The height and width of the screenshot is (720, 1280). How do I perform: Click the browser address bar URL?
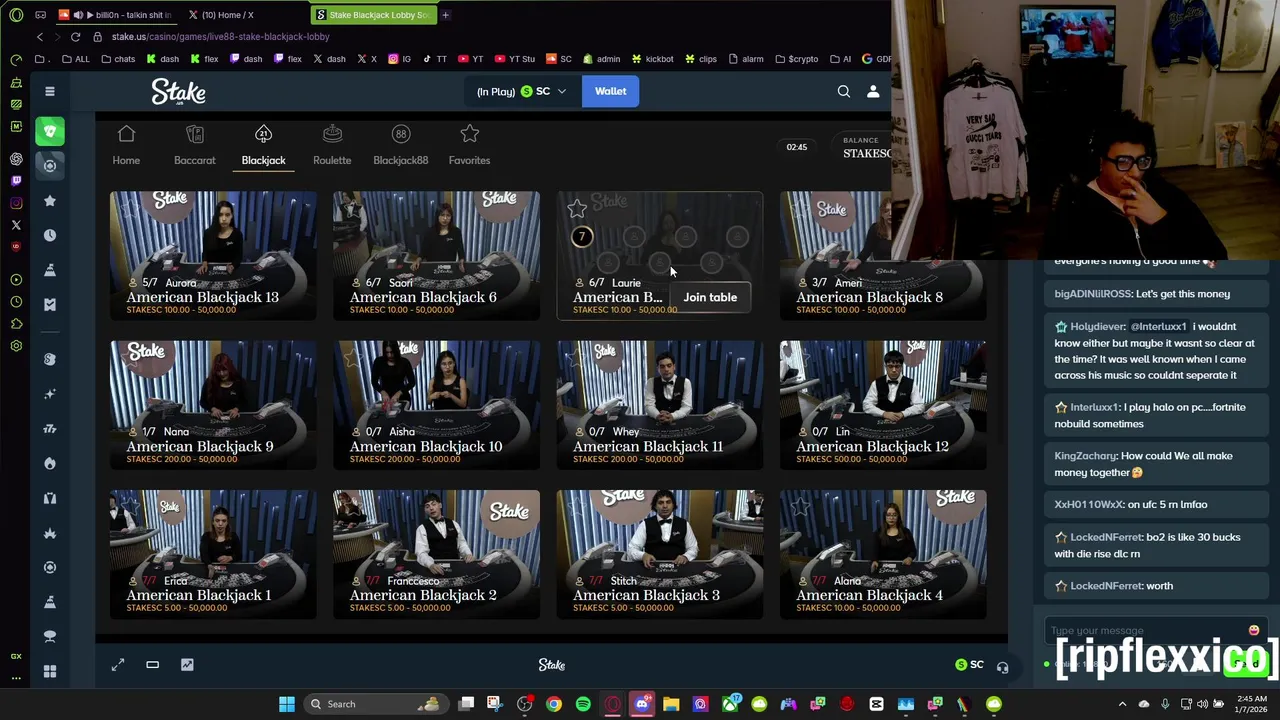click(x=220, y=37)
